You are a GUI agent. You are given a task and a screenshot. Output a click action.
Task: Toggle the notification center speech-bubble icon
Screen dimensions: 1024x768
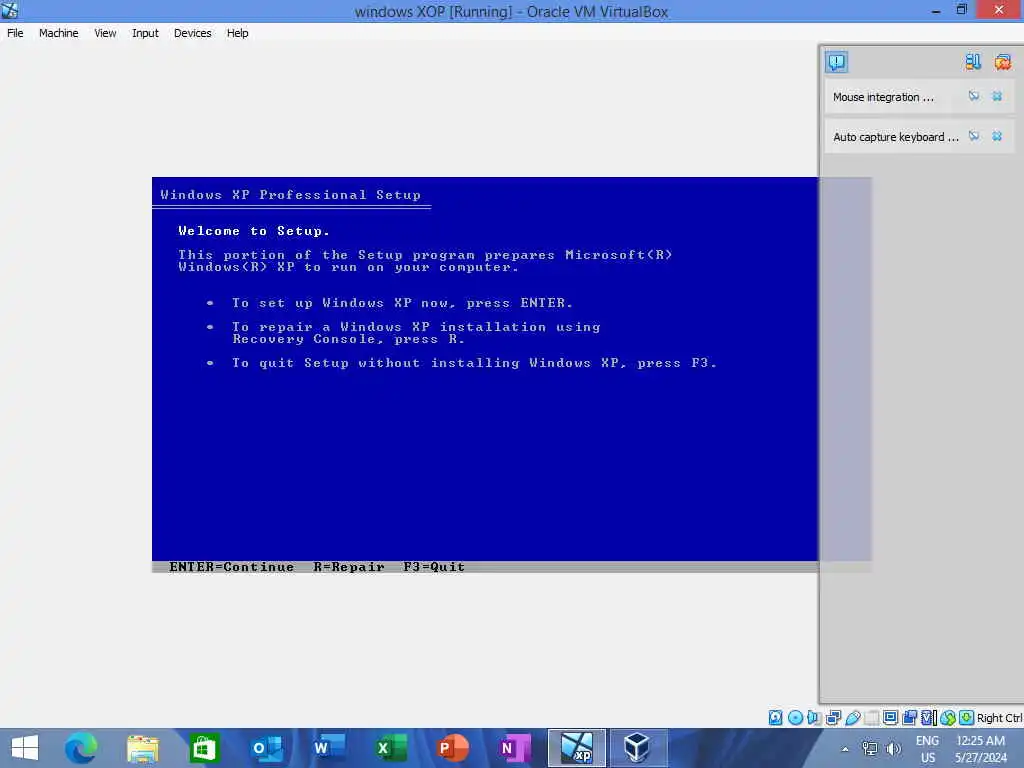tap(837, 62)
